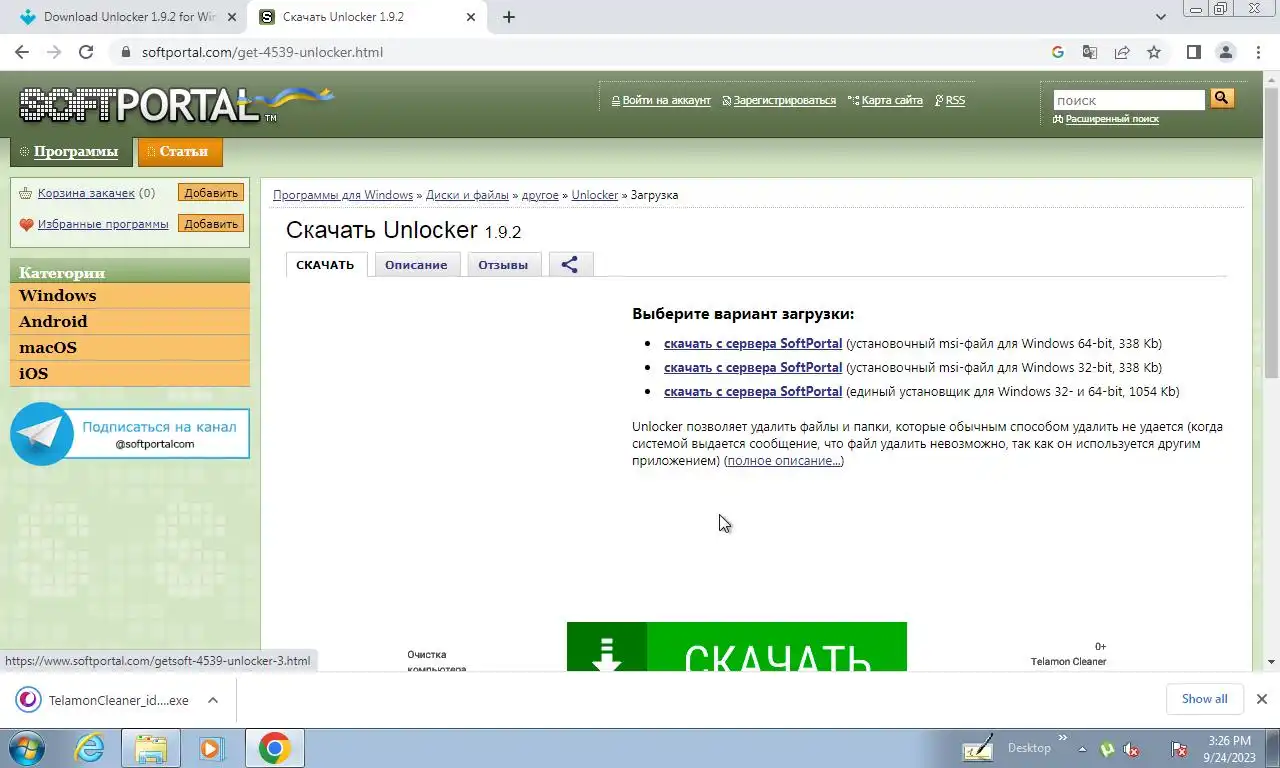Share this page using the share icon
Image resolution: width=1280 pixels, height=768 pixels.
tap(1122, 52)
